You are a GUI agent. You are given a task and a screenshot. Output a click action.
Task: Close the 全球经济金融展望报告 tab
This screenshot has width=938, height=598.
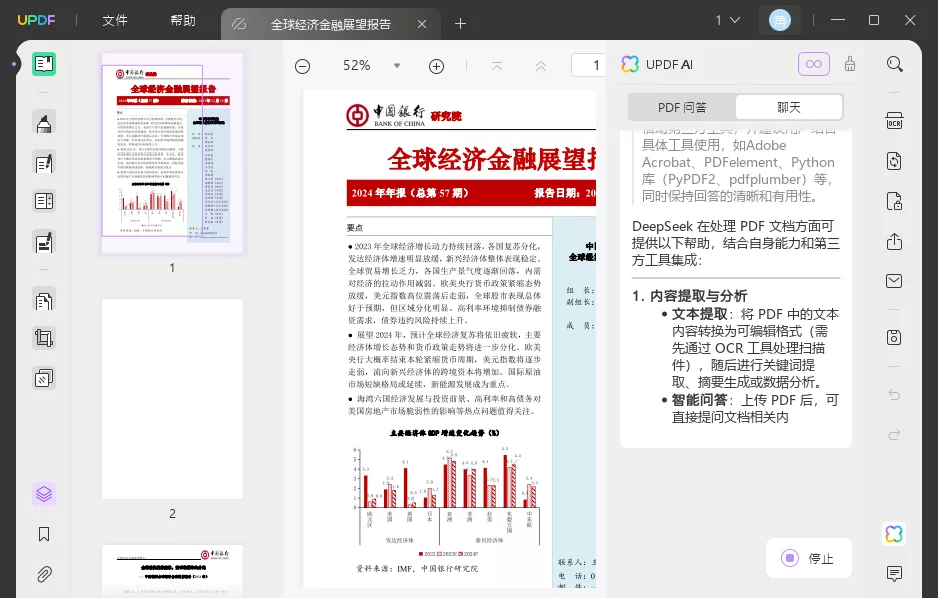pos(422,24)
